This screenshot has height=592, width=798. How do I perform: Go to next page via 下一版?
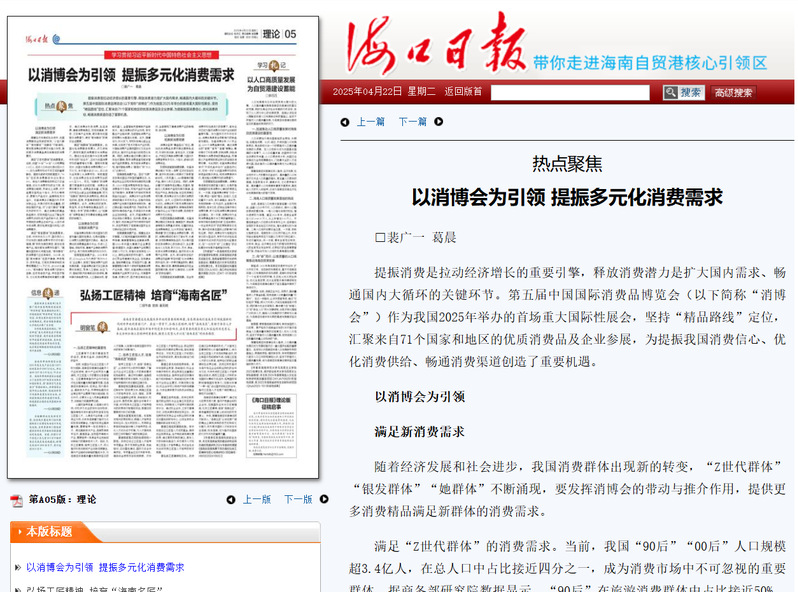(x=298, y=500)
